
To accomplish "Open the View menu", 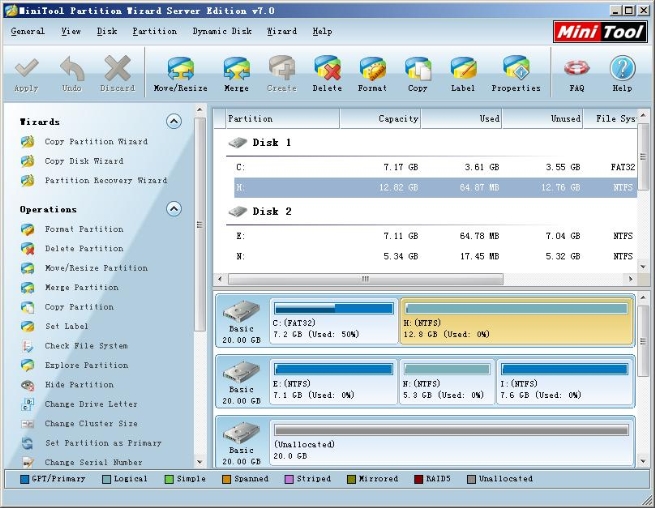I will [x=71, y=31].
